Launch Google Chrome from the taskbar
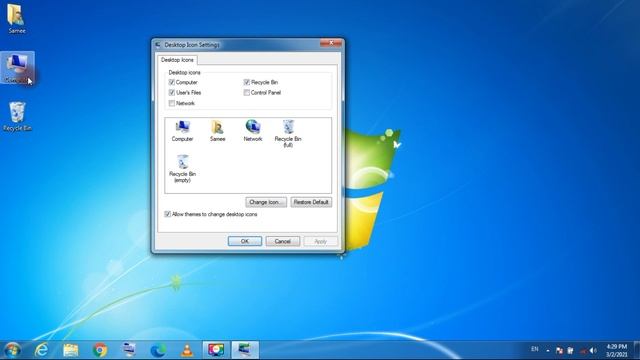640x360 pixels. (x=100, y=350)
